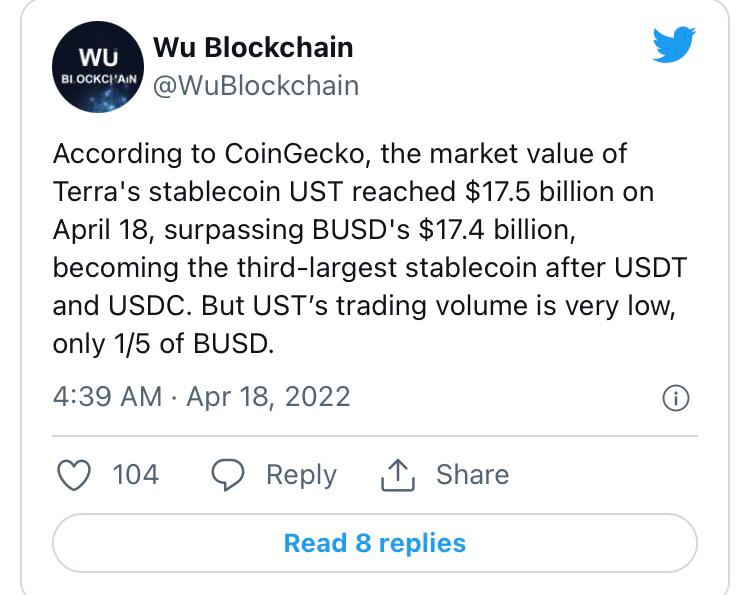Click the Reply text label

[300, 474]
